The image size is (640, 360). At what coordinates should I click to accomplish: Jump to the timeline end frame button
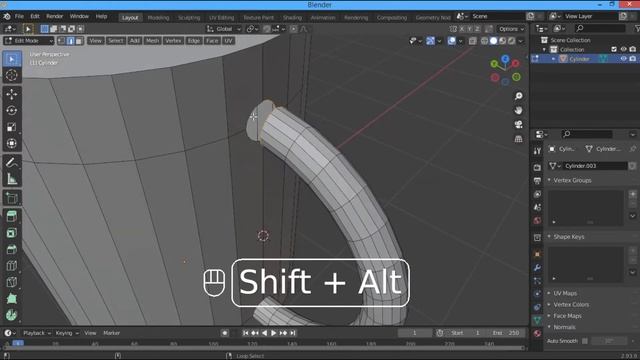293,333
